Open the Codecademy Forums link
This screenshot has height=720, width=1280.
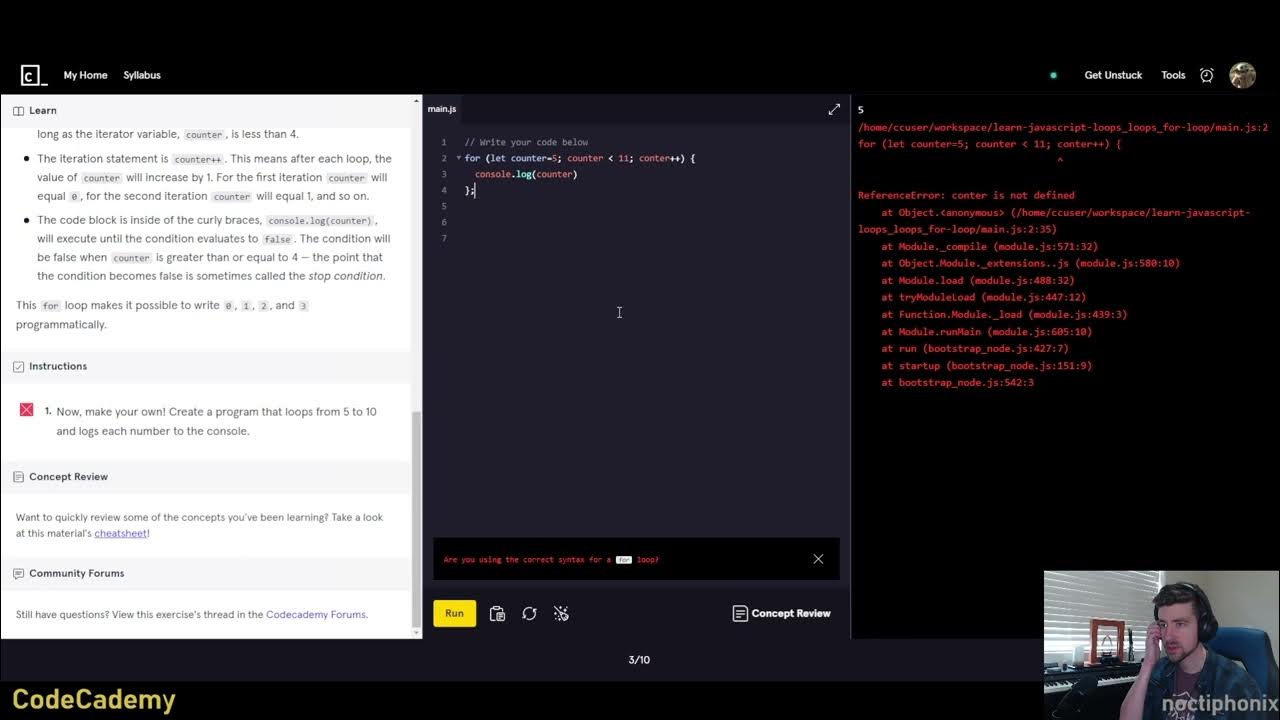click(316, 614)
